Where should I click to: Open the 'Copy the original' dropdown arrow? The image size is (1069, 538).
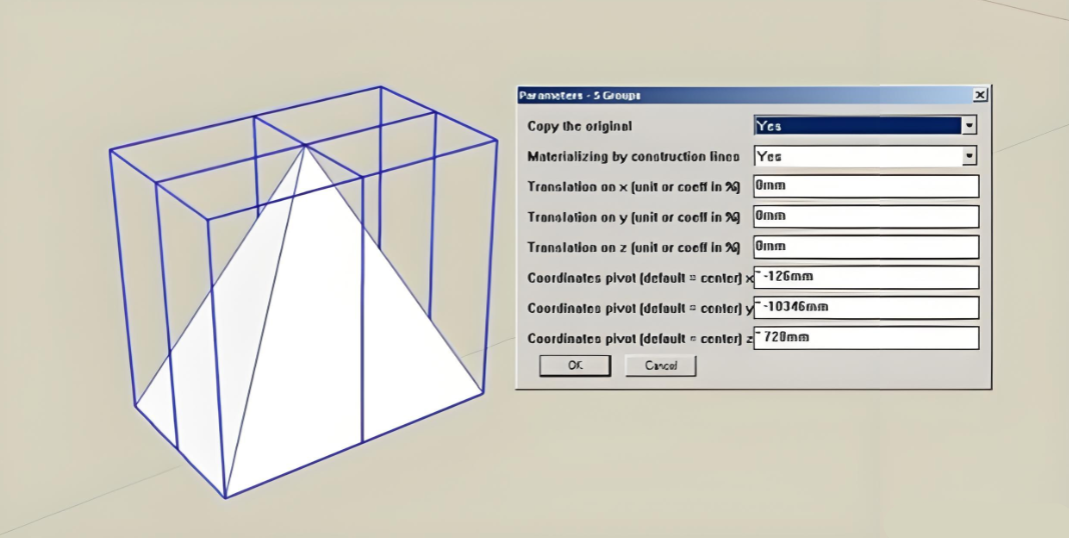tap(968, 126)
